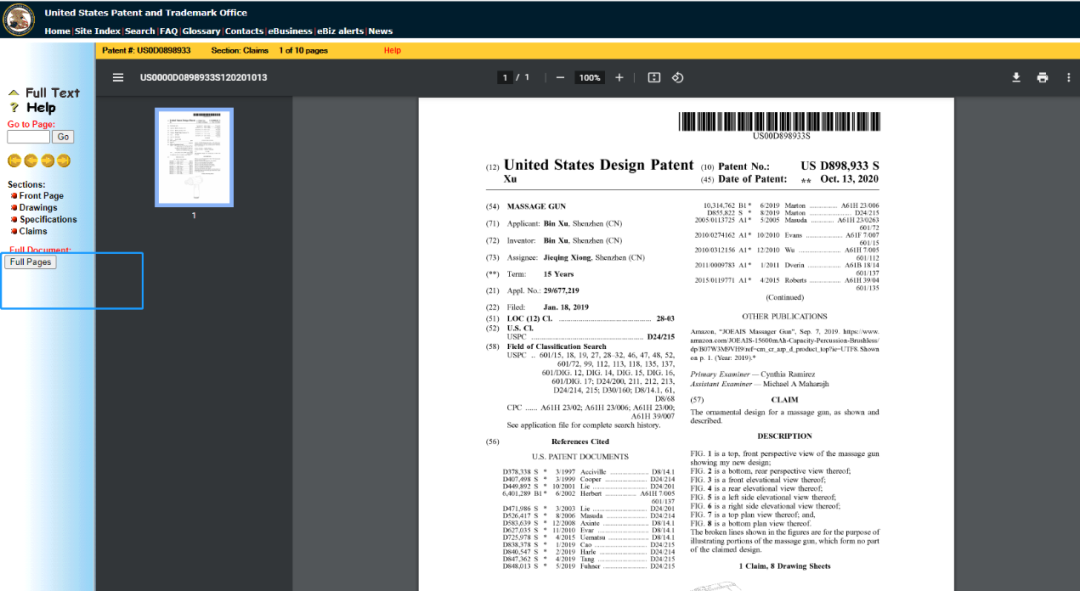Open Contacts in the top navigation

[x=244, y=31]
